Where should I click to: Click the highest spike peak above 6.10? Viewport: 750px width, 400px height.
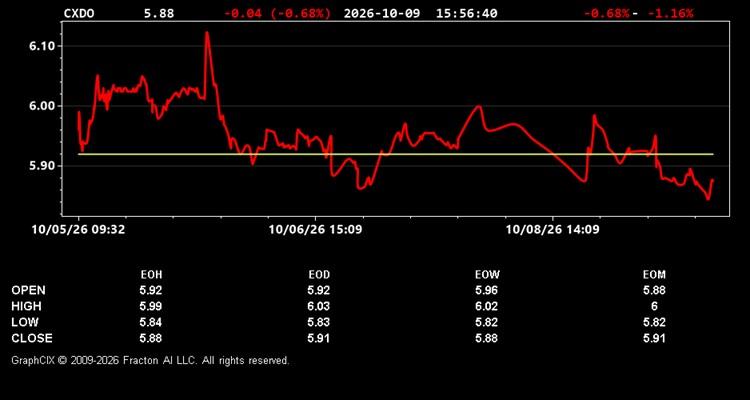pos(207,33)
